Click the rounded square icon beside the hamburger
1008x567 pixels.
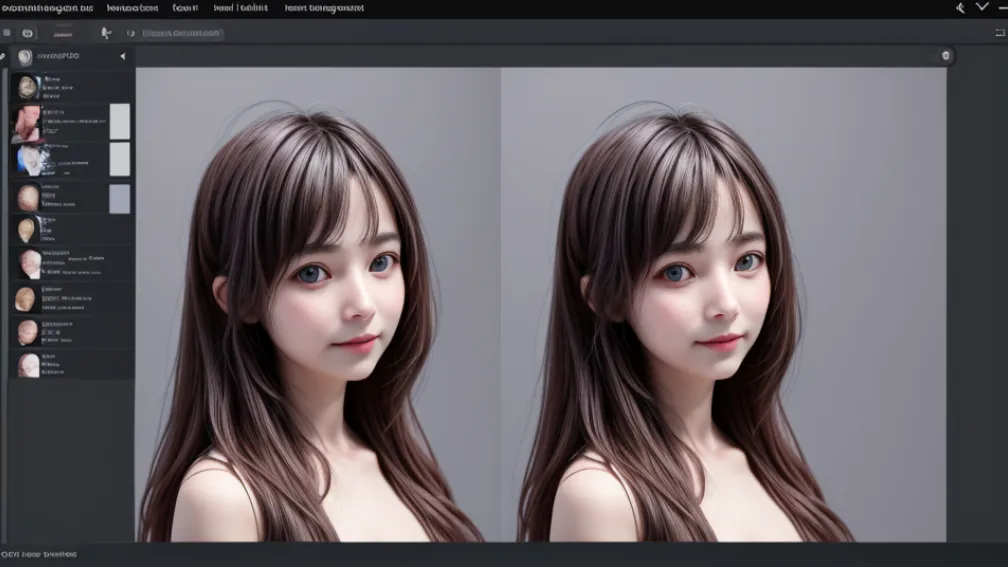(27, 33)
